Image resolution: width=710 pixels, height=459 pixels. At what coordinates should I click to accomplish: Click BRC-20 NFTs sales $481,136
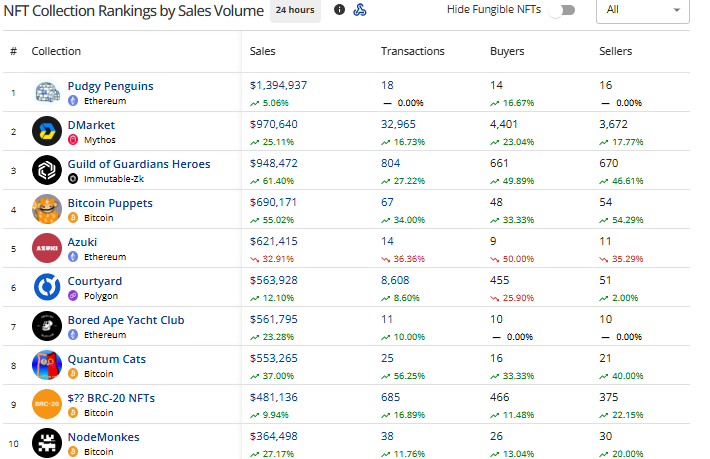(273, 397)
